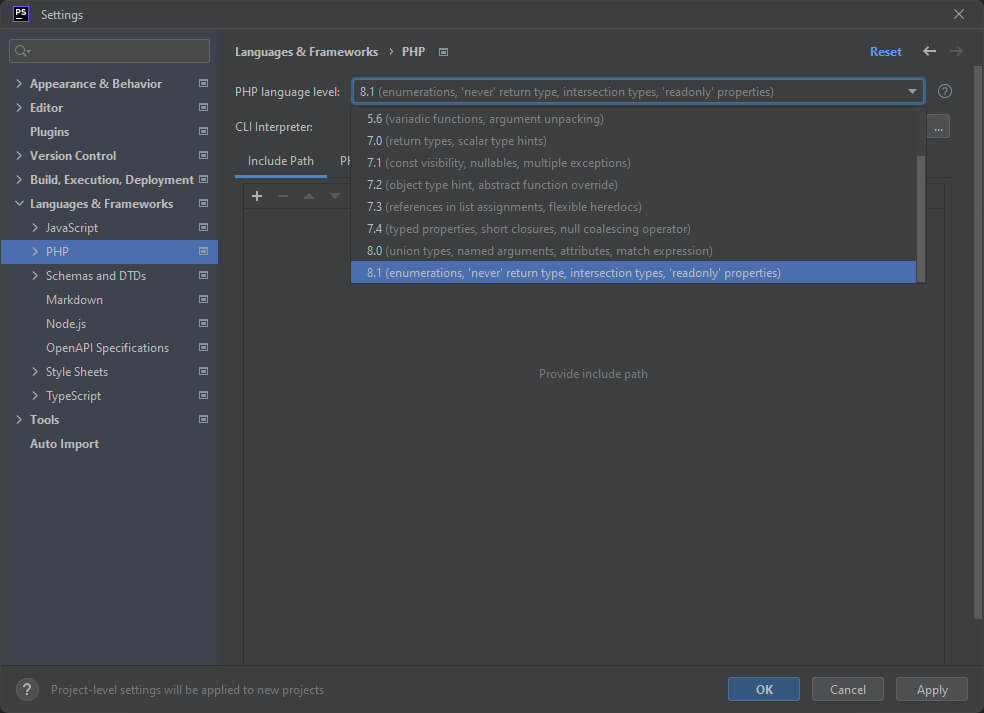Click the settings search field

[x=108, y=50]
